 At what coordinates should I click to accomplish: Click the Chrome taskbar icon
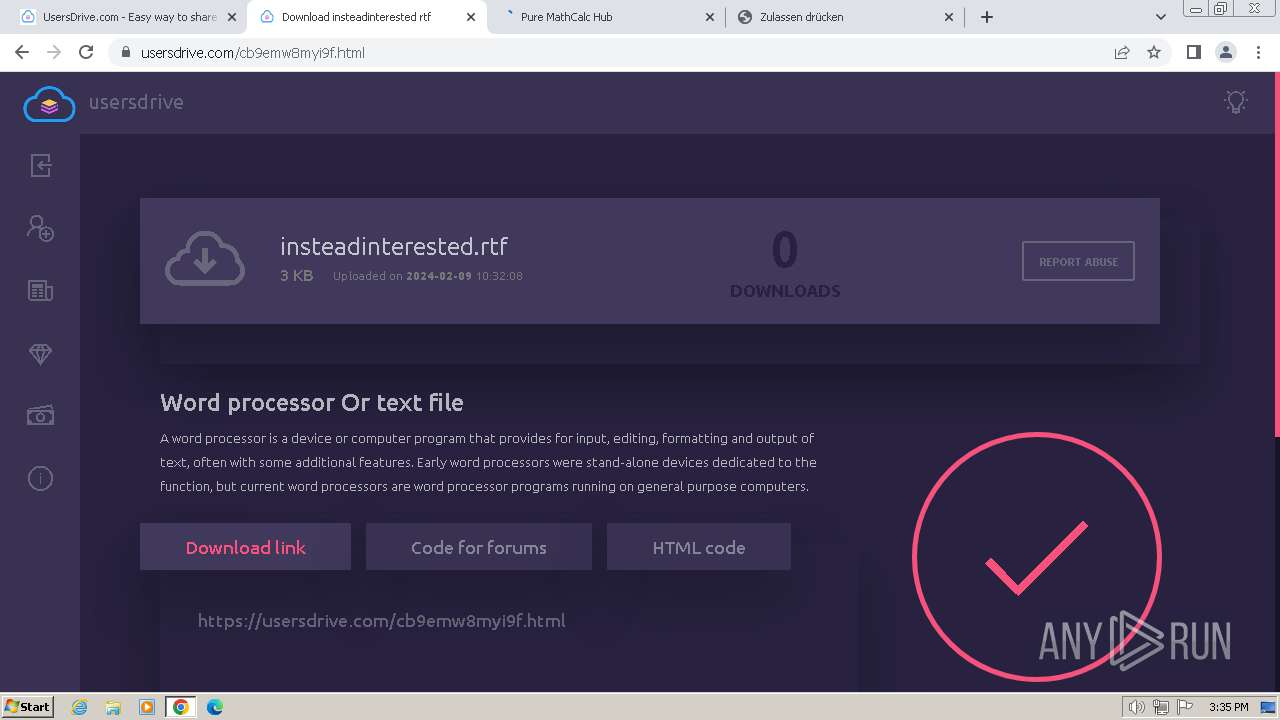pyautogui.click(x=180, y=707)
